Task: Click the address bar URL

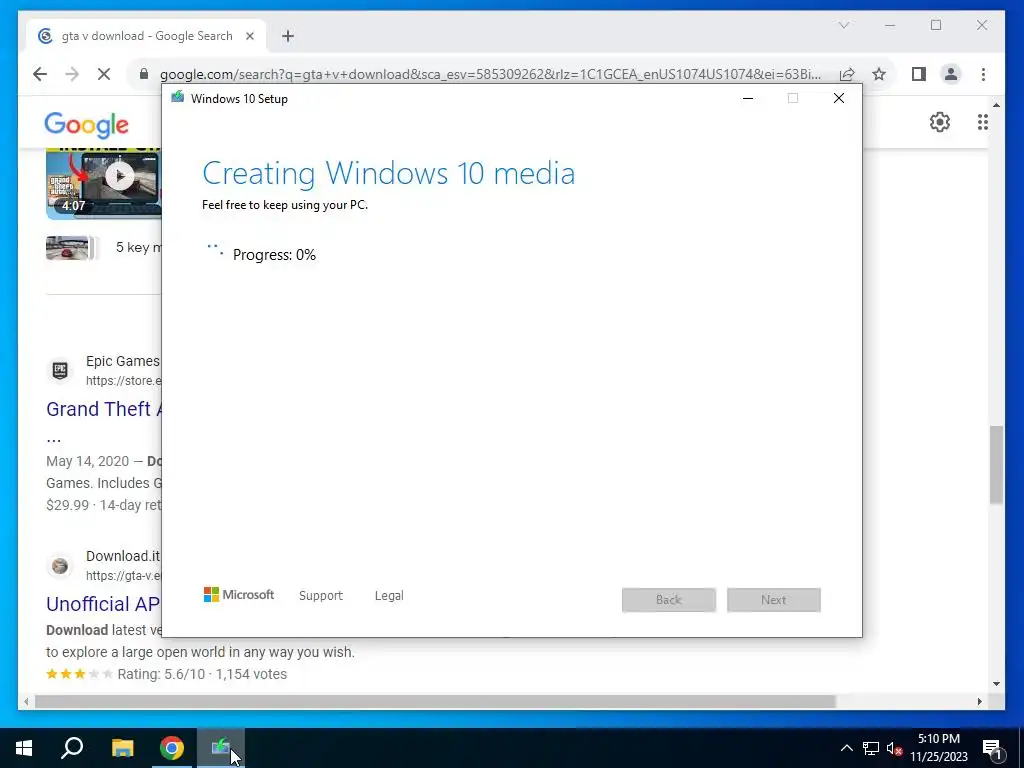Action: click(x=490, y=74)
